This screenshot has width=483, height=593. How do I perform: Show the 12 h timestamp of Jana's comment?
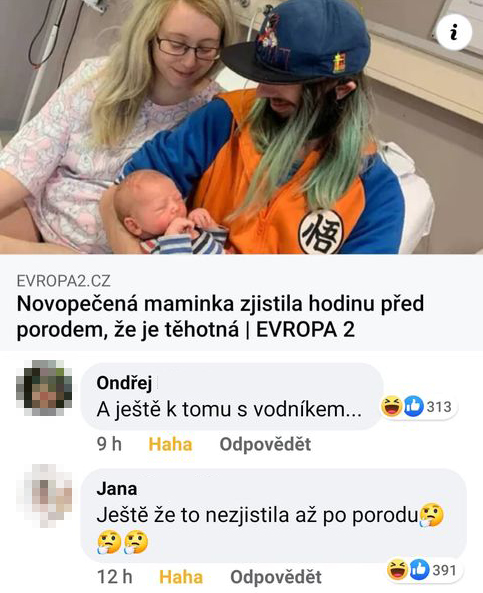click(x=115, y=577)
